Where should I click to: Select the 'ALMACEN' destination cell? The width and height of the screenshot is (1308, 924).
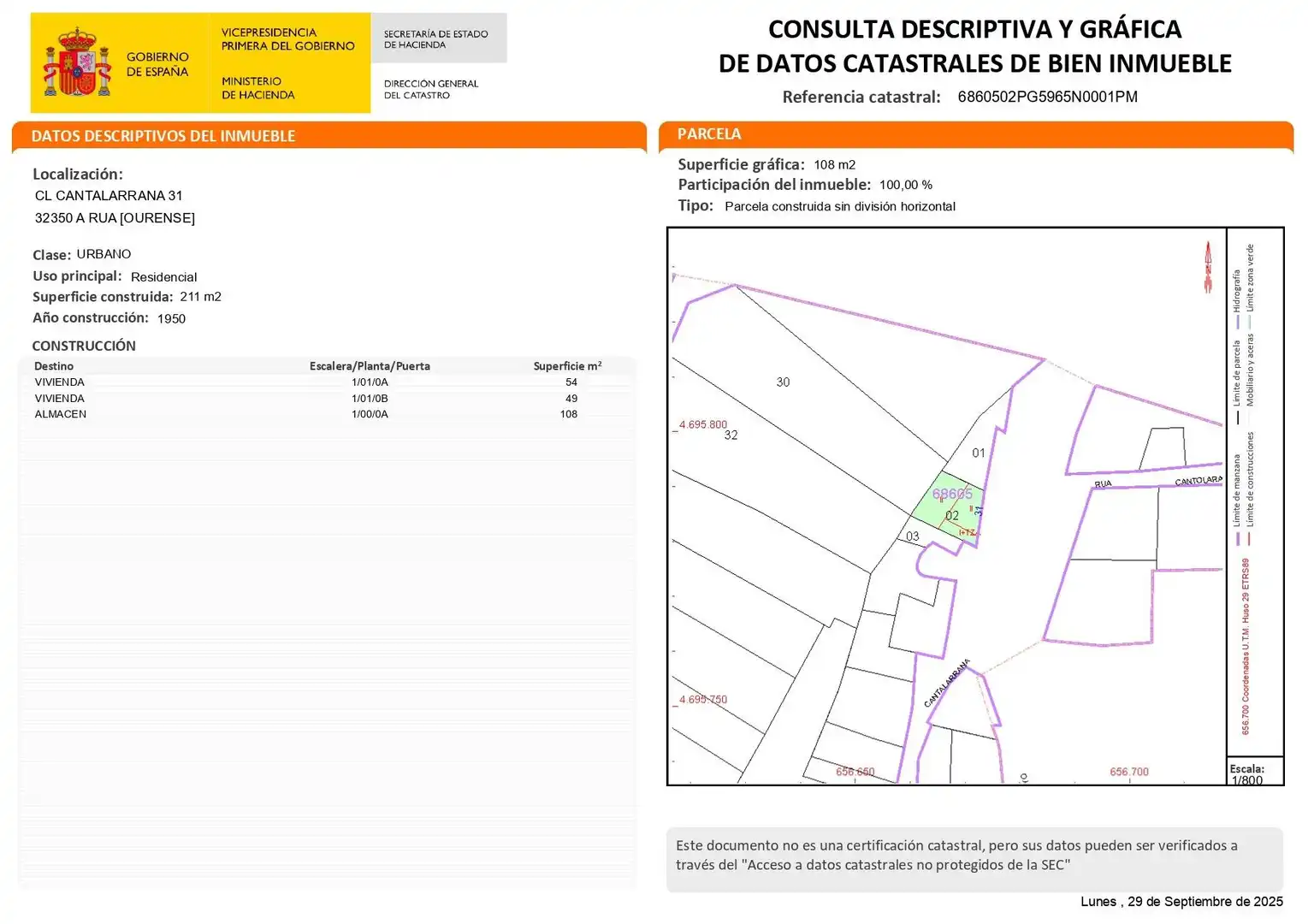(x=60, y=414)
